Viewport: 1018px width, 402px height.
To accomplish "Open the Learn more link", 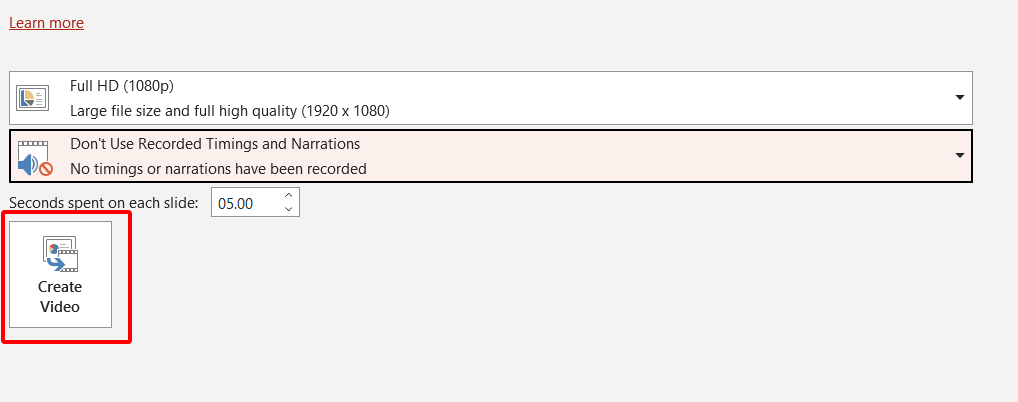I will coord(46,22).
